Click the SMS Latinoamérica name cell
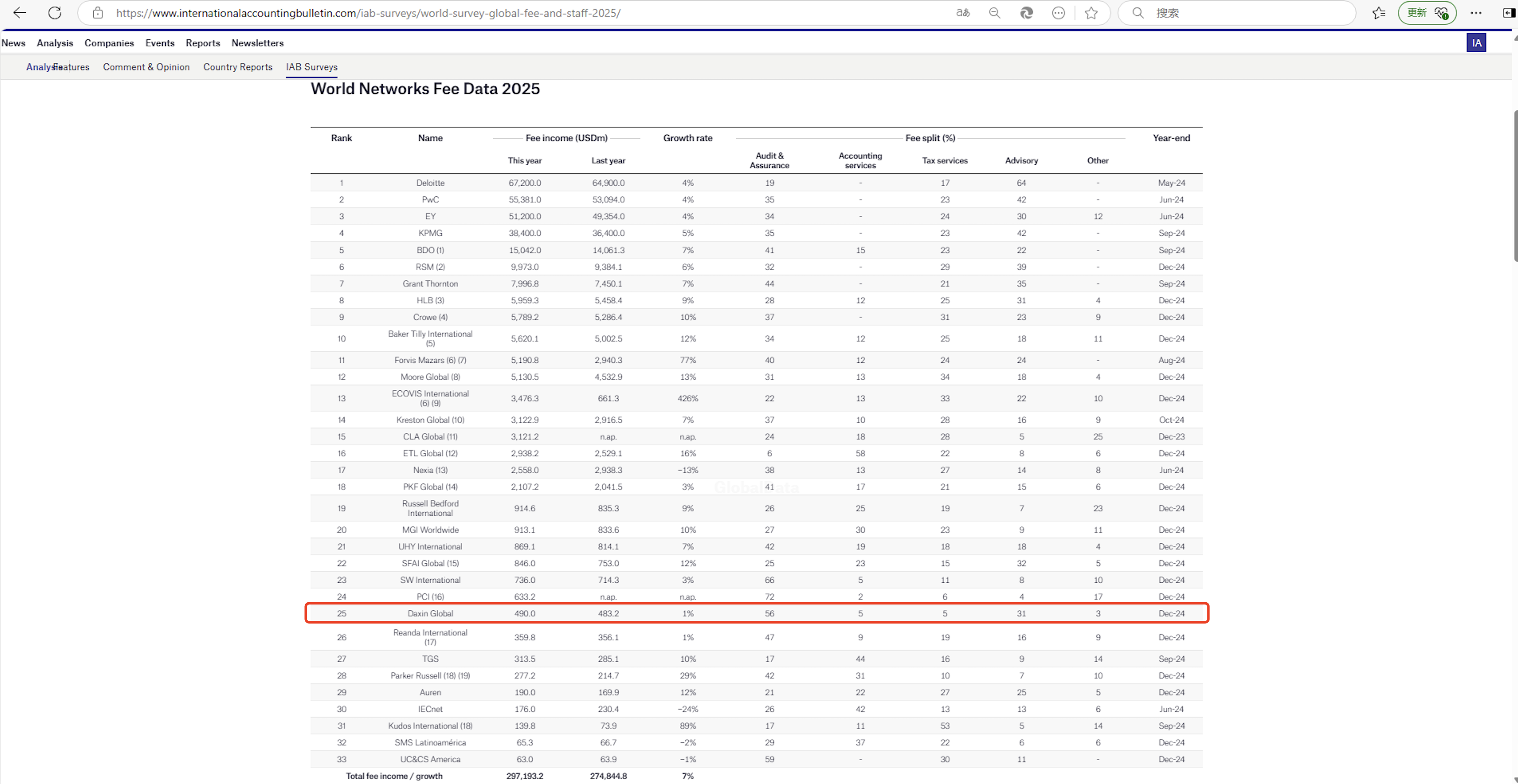The width and height of the screenshot is (1518, 784). [x=430, y=743]
